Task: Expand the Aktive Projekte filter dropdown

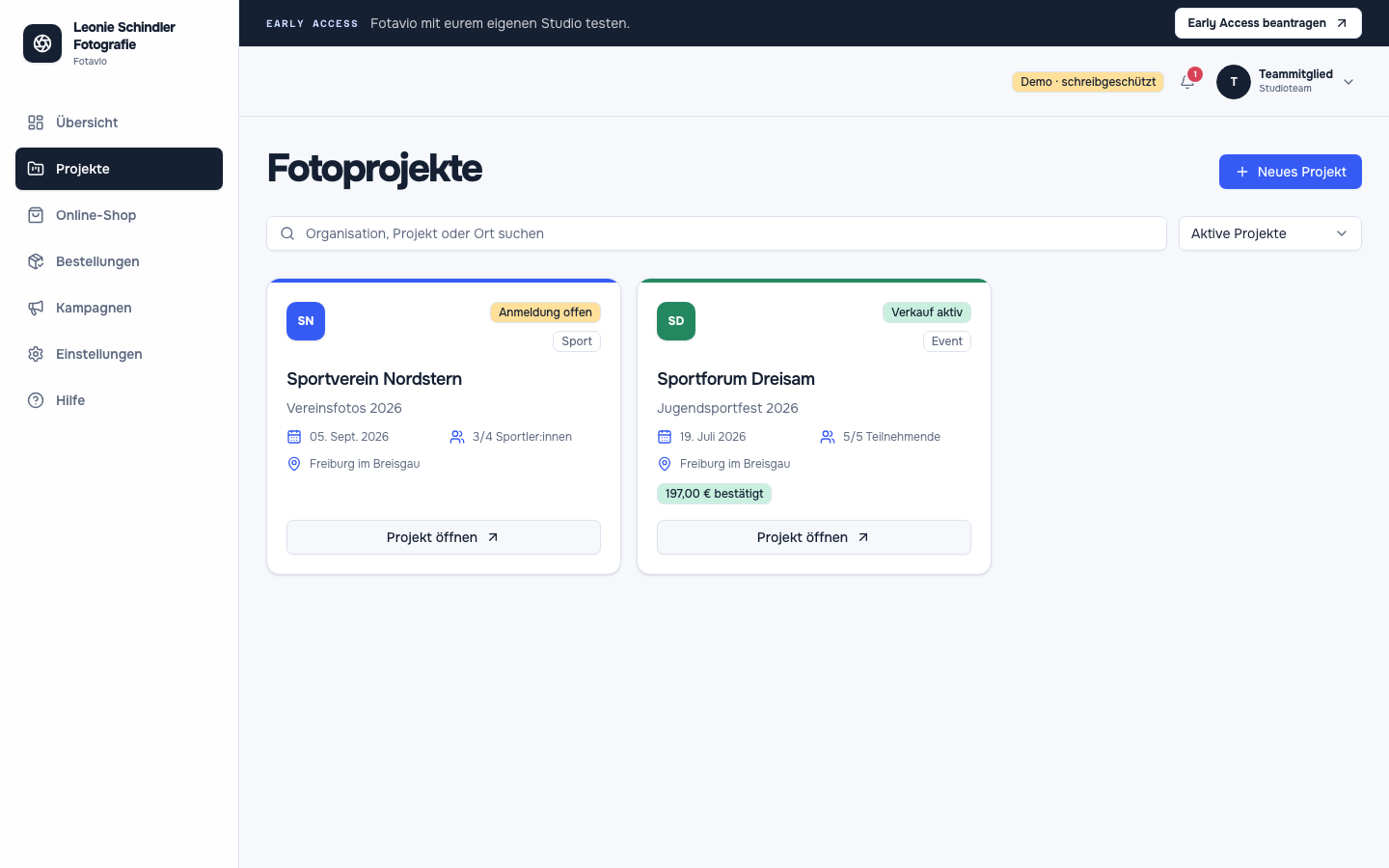Action: click(x=1269, y=233)
